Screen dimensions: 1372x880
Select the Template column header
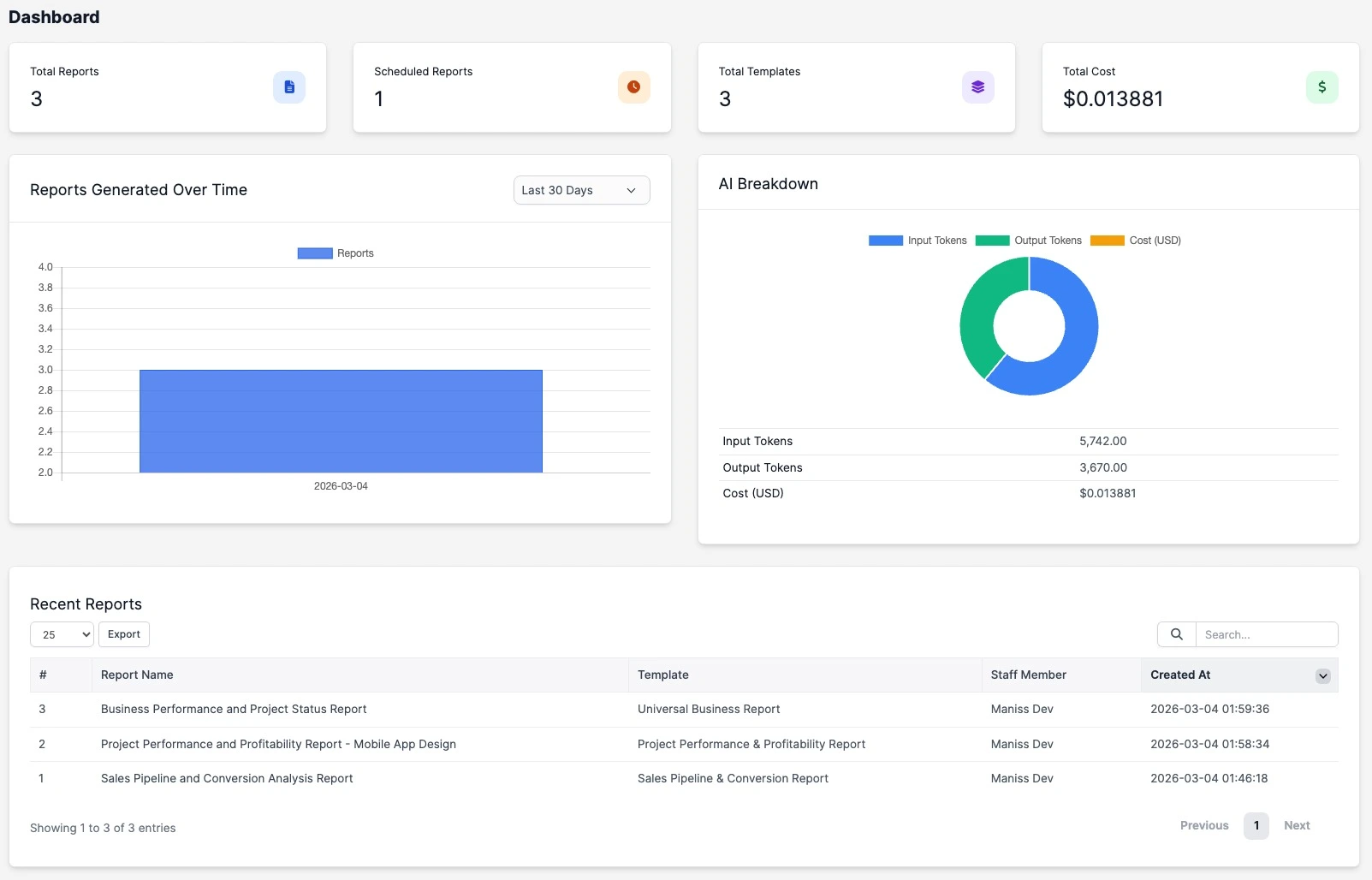(x=662, y=675)
